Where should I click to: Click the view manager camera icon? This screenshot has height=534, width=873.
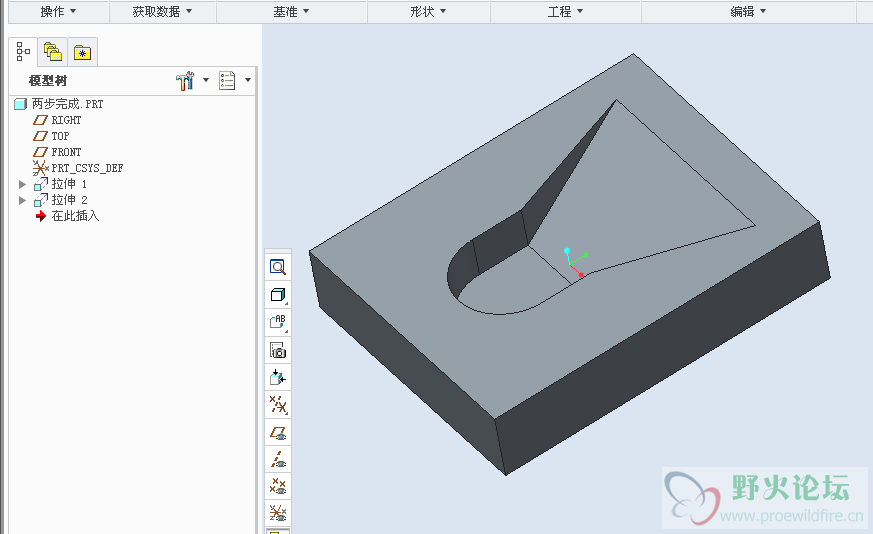(x=278, y=350)
